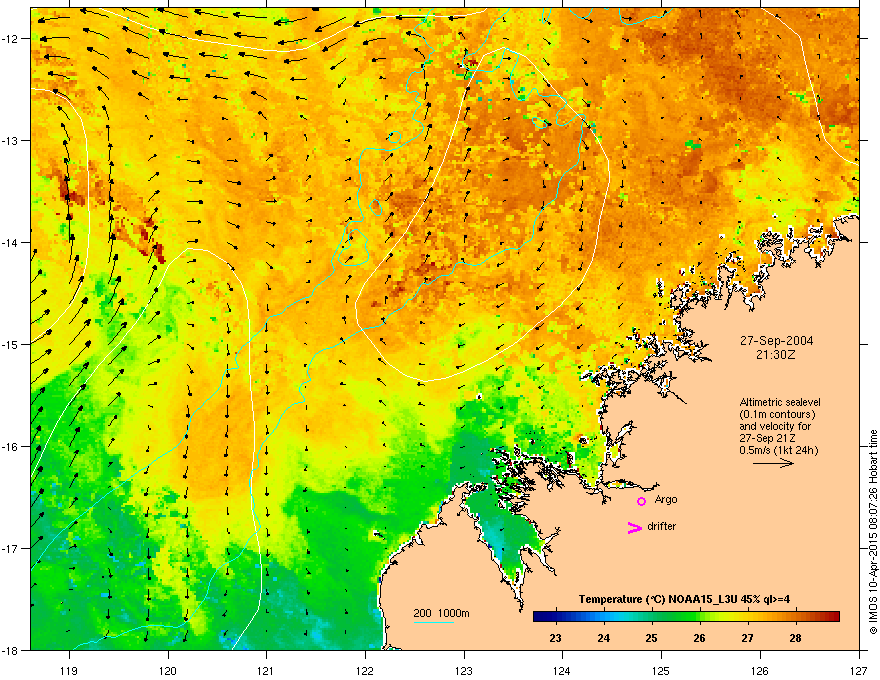
Task: Click the 'Altimetric sealevel' caption line
Action: [780, 402]
